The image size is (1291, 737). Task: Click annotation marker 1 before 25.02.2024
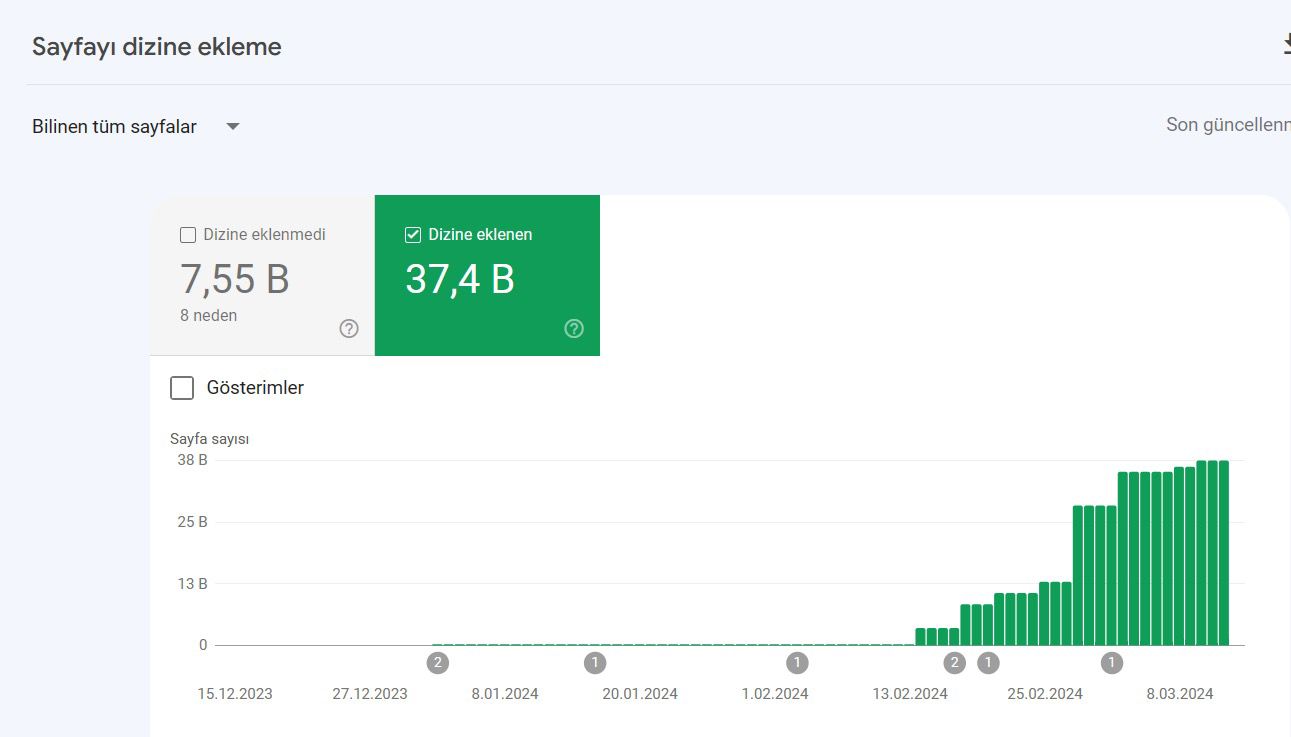988,662
